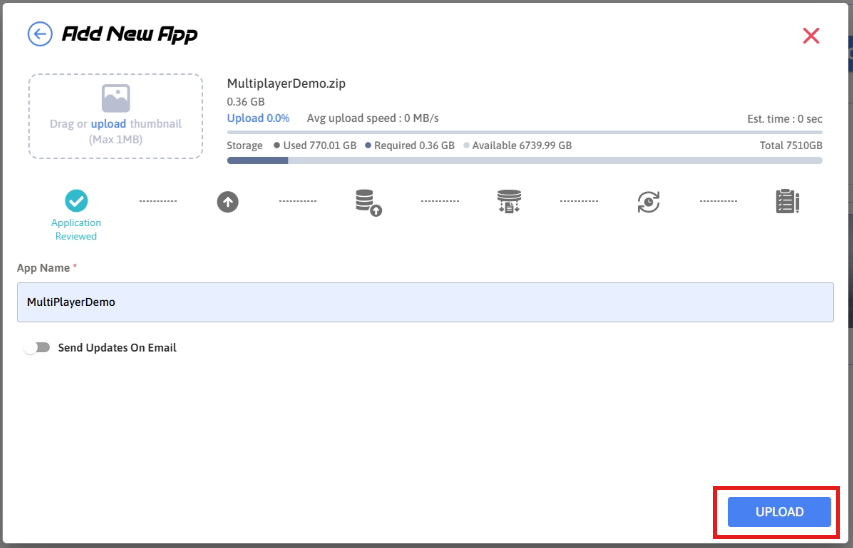Click the MultiplayerDemo.zip file name

[x=286, y=84]
